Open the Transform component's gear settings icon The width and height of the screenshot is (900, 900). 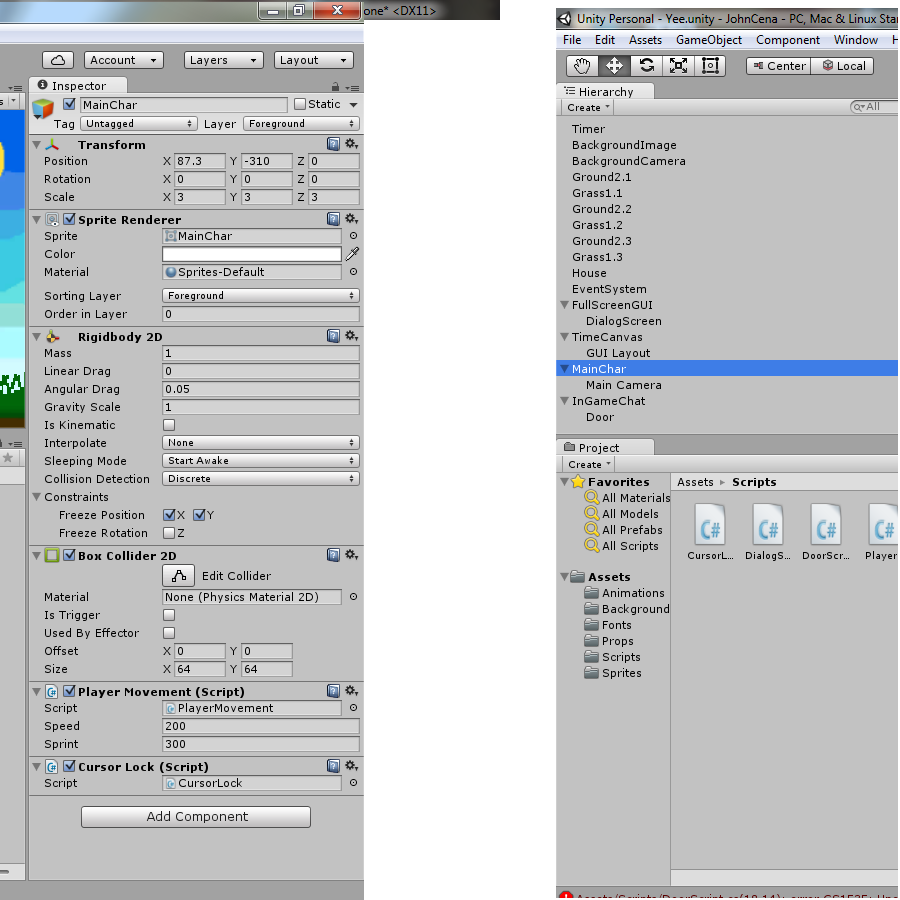[x=352, y=143]
